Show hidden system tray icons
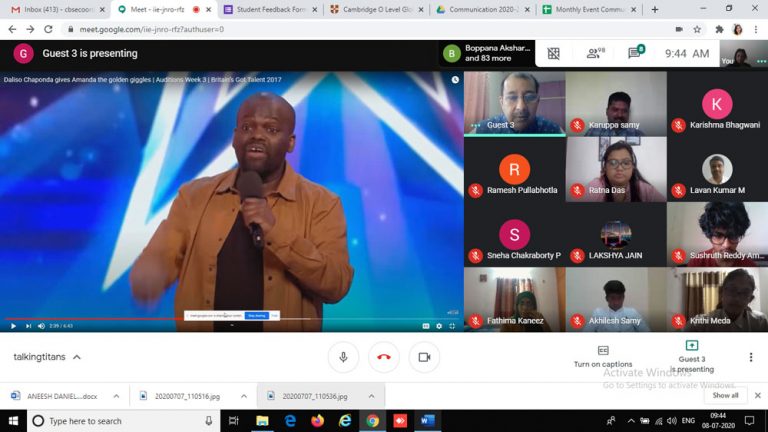The image size is (768, 432). click(631, 421)
